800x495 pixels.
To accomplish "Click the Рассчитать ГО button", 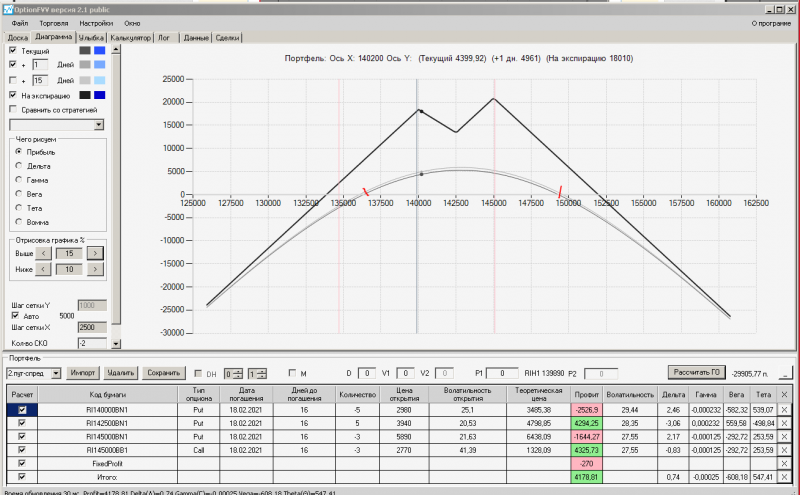I will [x=696, y=373].
